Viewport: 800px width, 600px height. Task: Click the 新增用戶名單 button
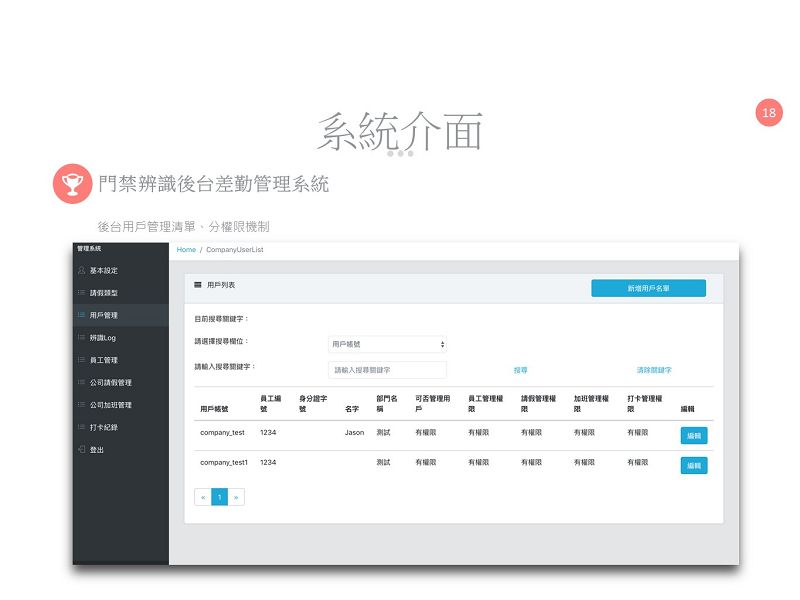[648, 288]
